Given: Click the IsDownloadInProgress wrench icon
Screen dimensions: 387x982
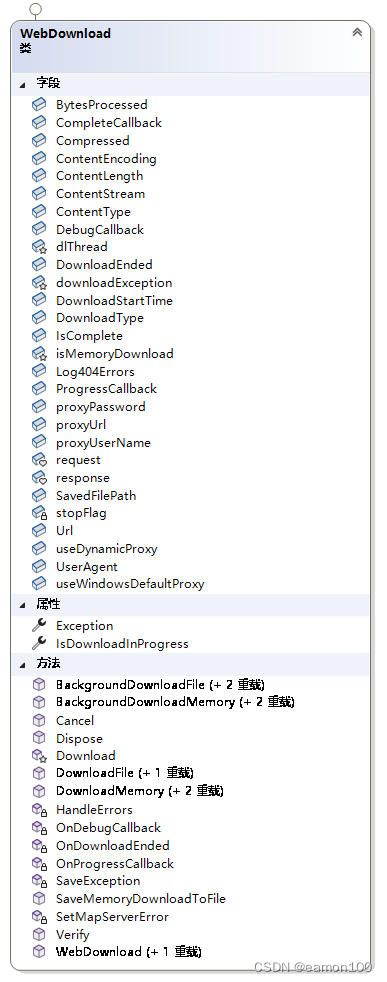Looking at the screenshot, I should coord(39,643).
